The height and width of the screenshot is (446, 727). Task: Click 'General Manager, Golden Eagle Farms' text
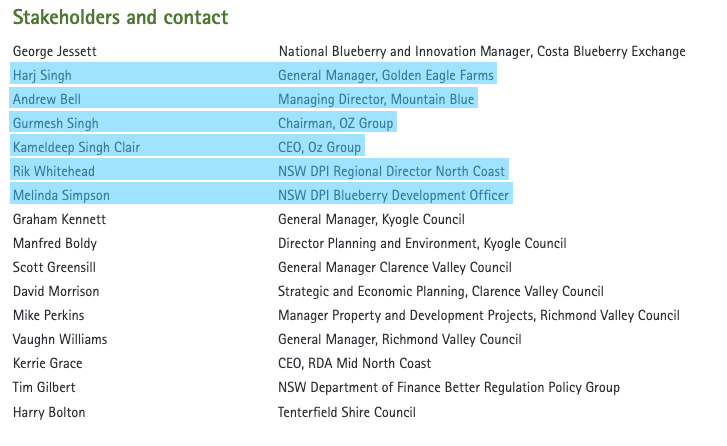386,75
